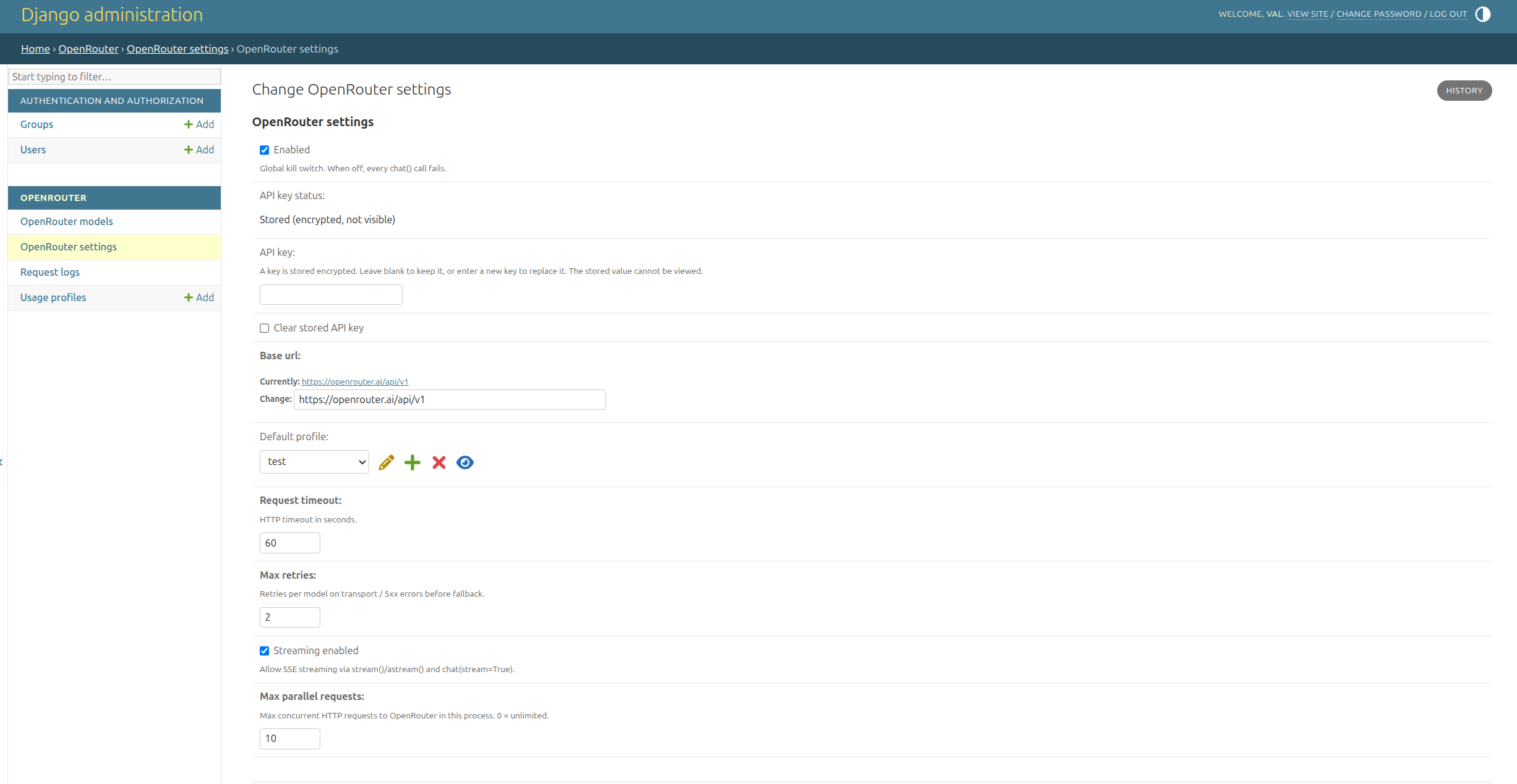1517x784 pixels.
Task: Open the current base URL link
Action: pyautogui.click(x=355, y=381)
